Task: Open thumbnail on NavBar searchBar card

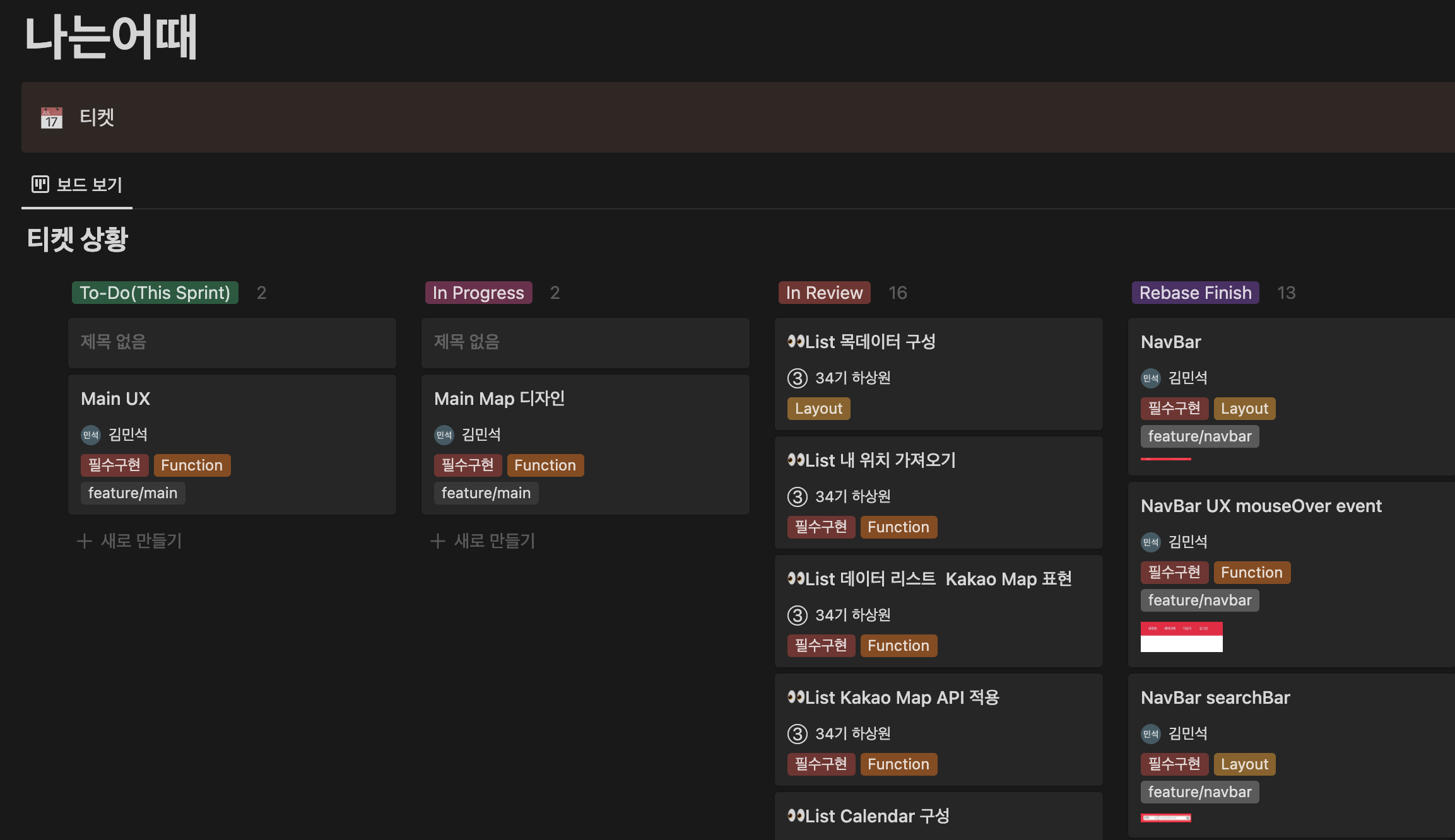Action: coord(1166,818)
